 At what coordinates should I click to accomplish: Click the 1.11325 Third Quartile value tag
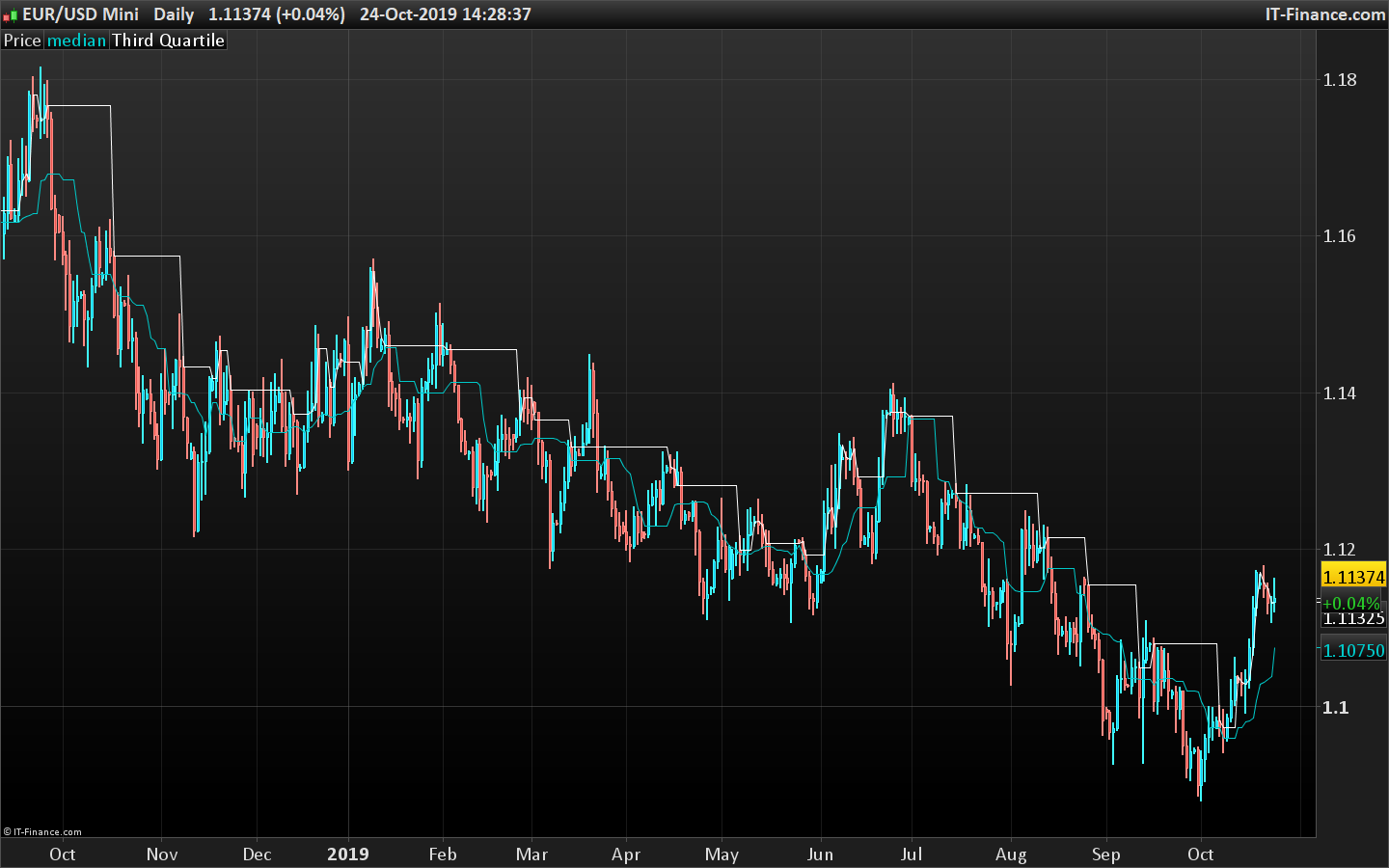1353,618
